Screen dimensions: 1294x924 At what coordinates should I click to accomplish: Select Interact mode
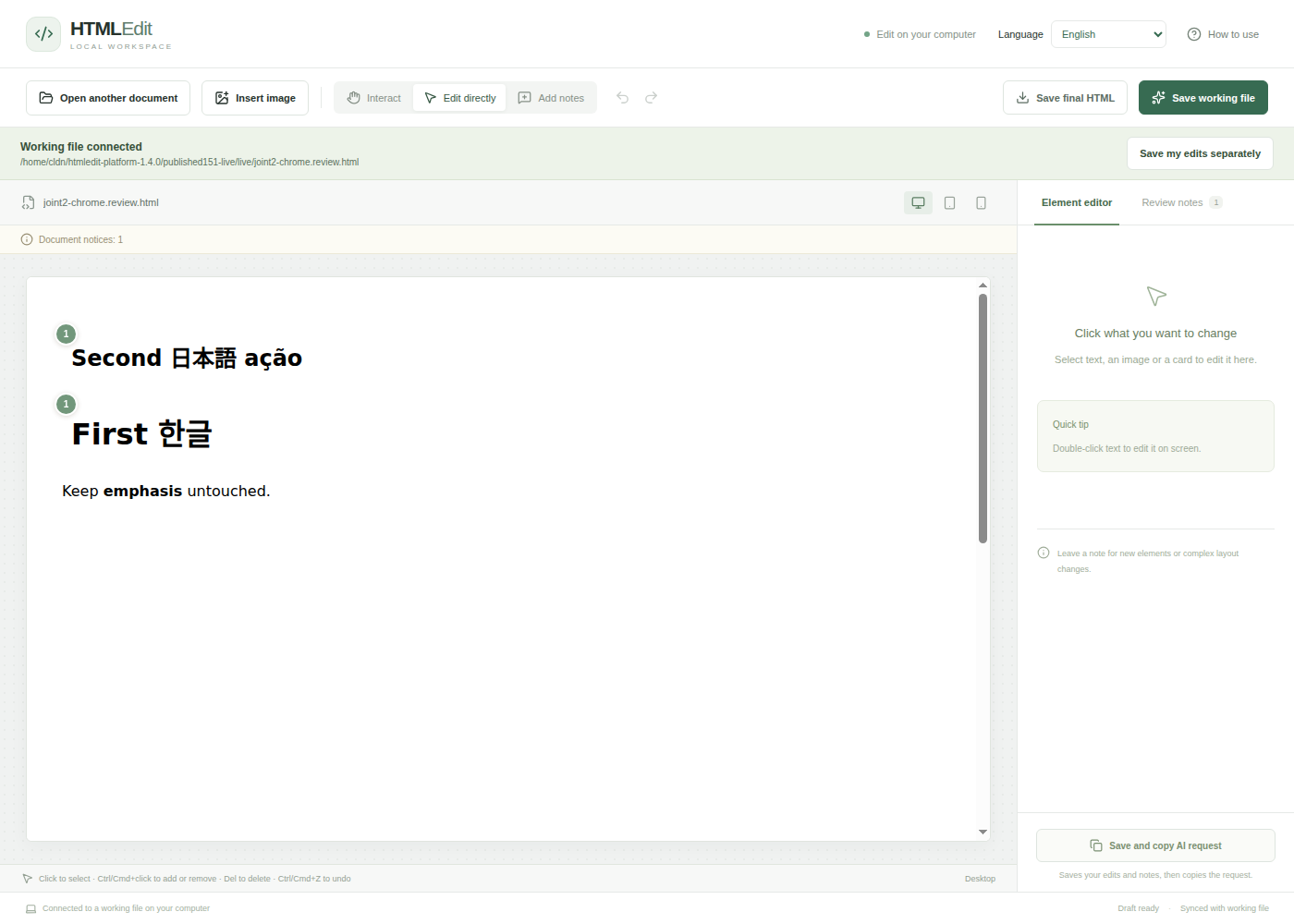coord(374,98)
